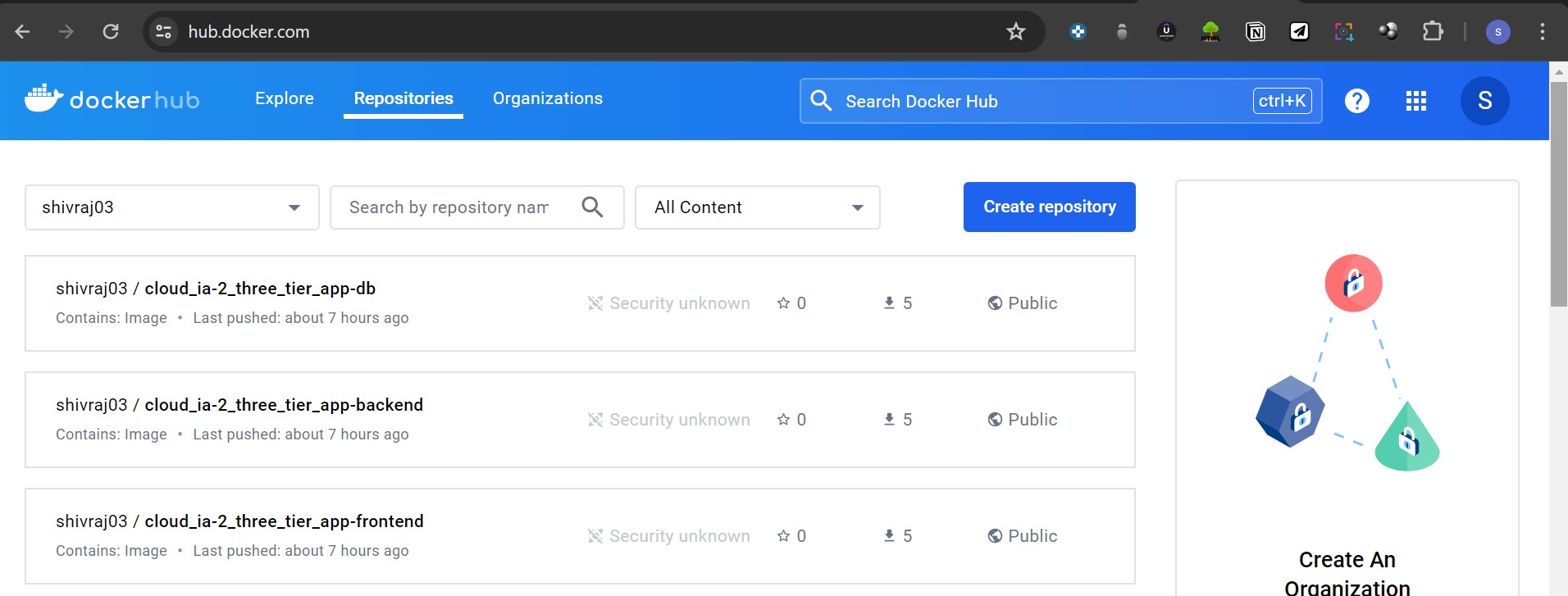This screenshot has height=596, width=1568.
Task: Click the Security unknown icon for app-db
Action: click(595, 303)
